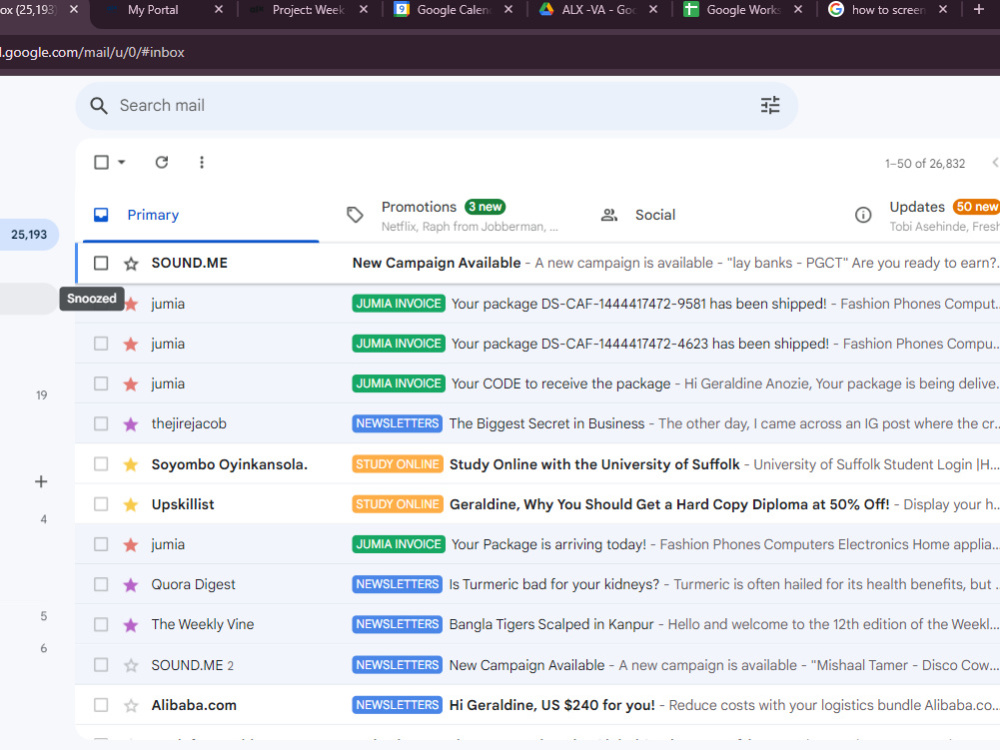Viewport: 1000px width, 750px height.
Task: Switch to the Promotions tab
Action: pos(455,215)
